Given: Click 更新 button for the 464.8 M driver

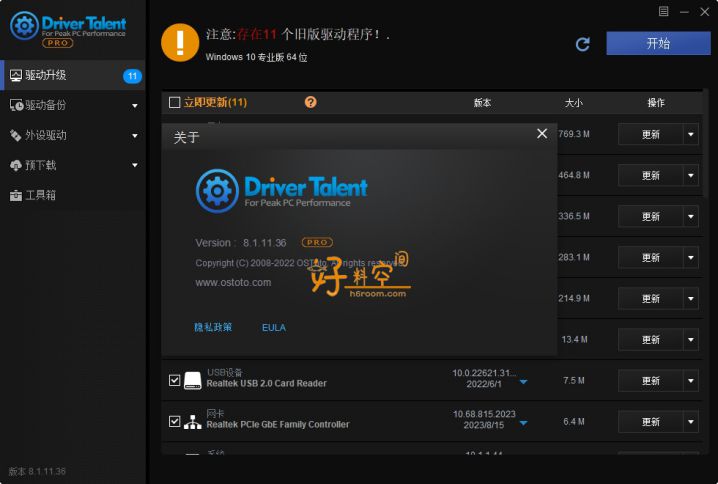Looking at the screenshot, I should [x=651, y=175].
